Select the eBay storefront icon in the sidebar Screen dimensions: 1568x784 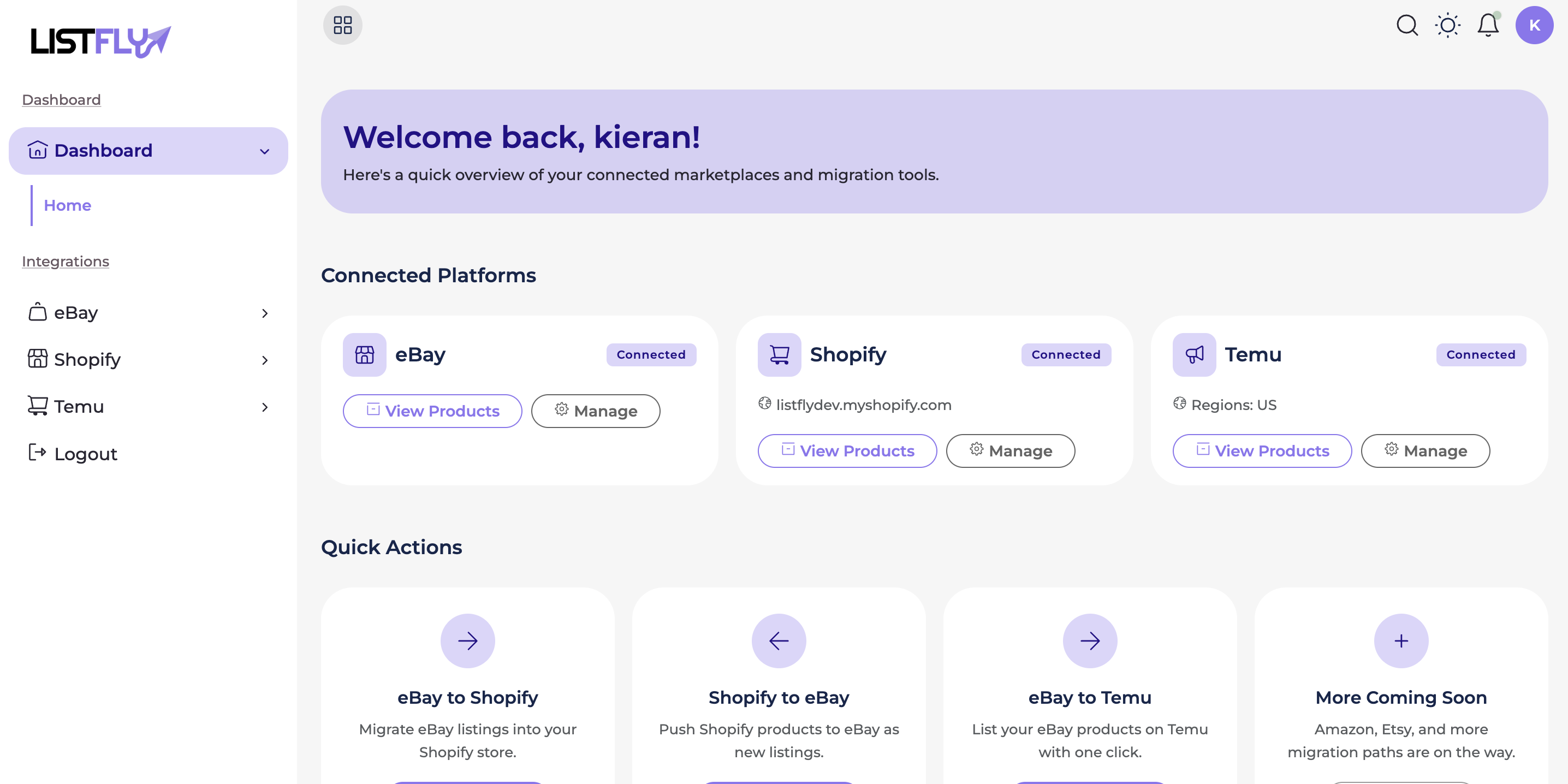click(x=37, y=312)
